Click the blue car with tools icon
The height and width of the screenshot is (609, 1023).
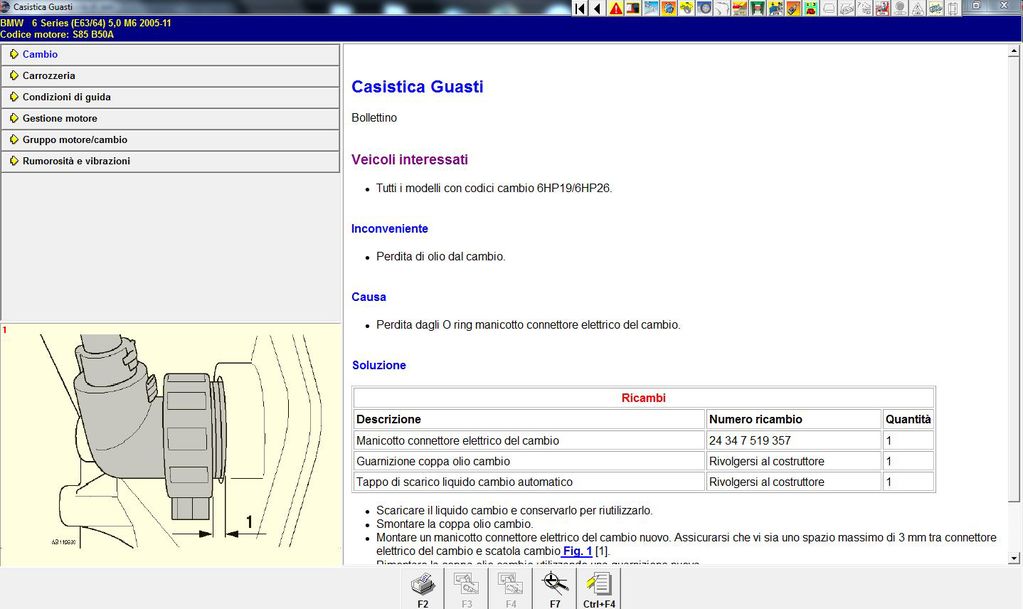click(x=775, y=8)
